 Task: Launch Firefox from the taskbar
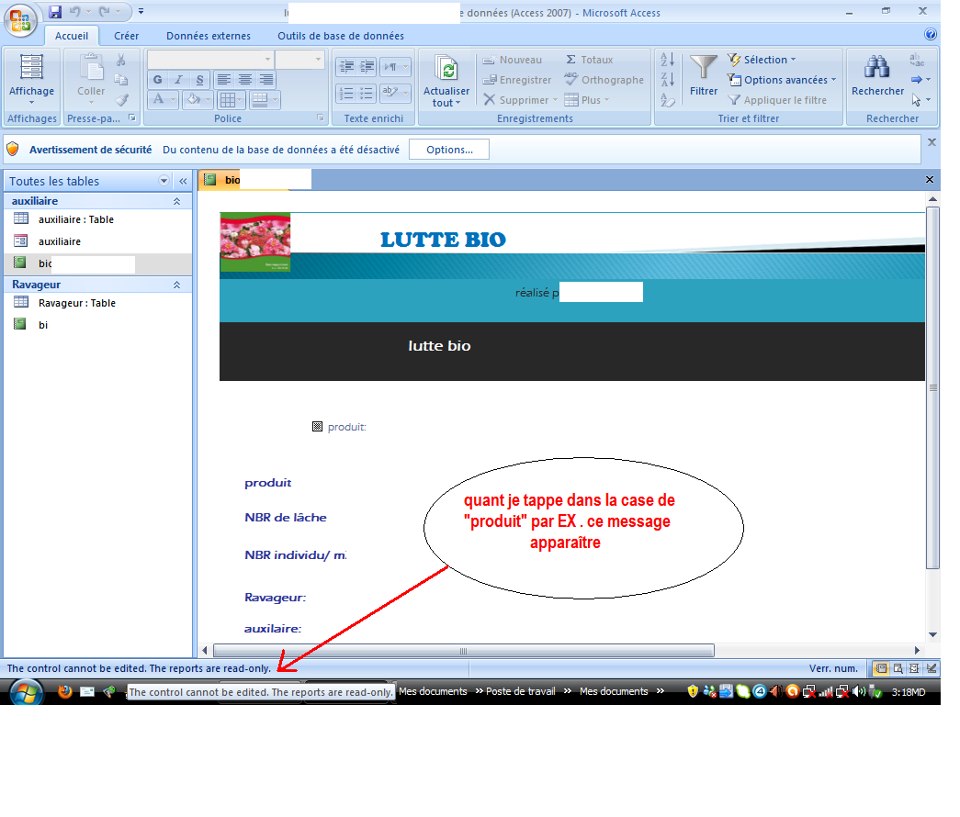[x=65, y=691]
